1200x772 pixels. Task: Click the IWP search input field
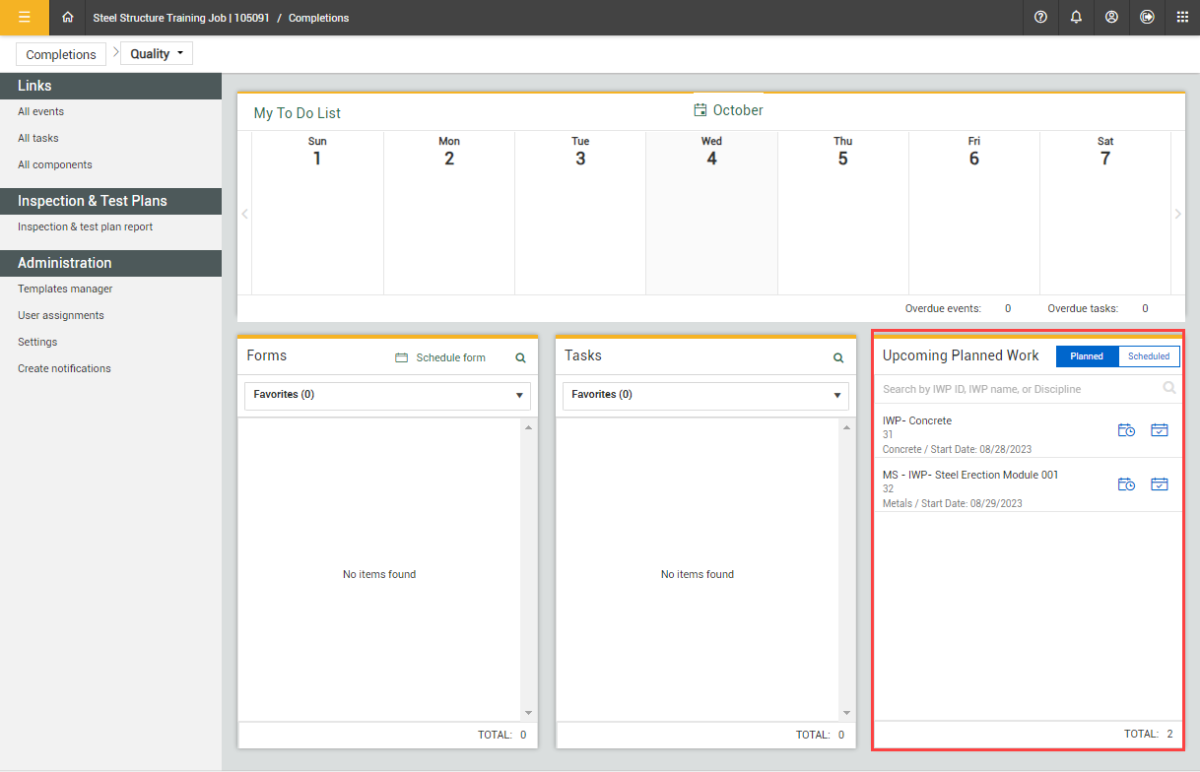[x=1018, y=389]
